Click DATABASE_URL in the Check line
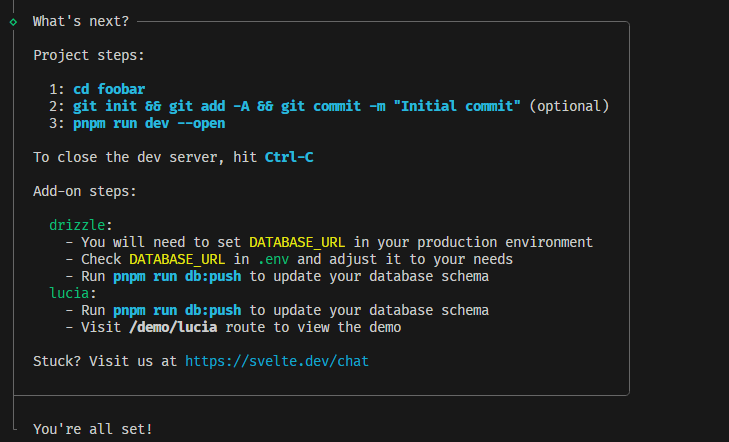 tap(177, 259)
